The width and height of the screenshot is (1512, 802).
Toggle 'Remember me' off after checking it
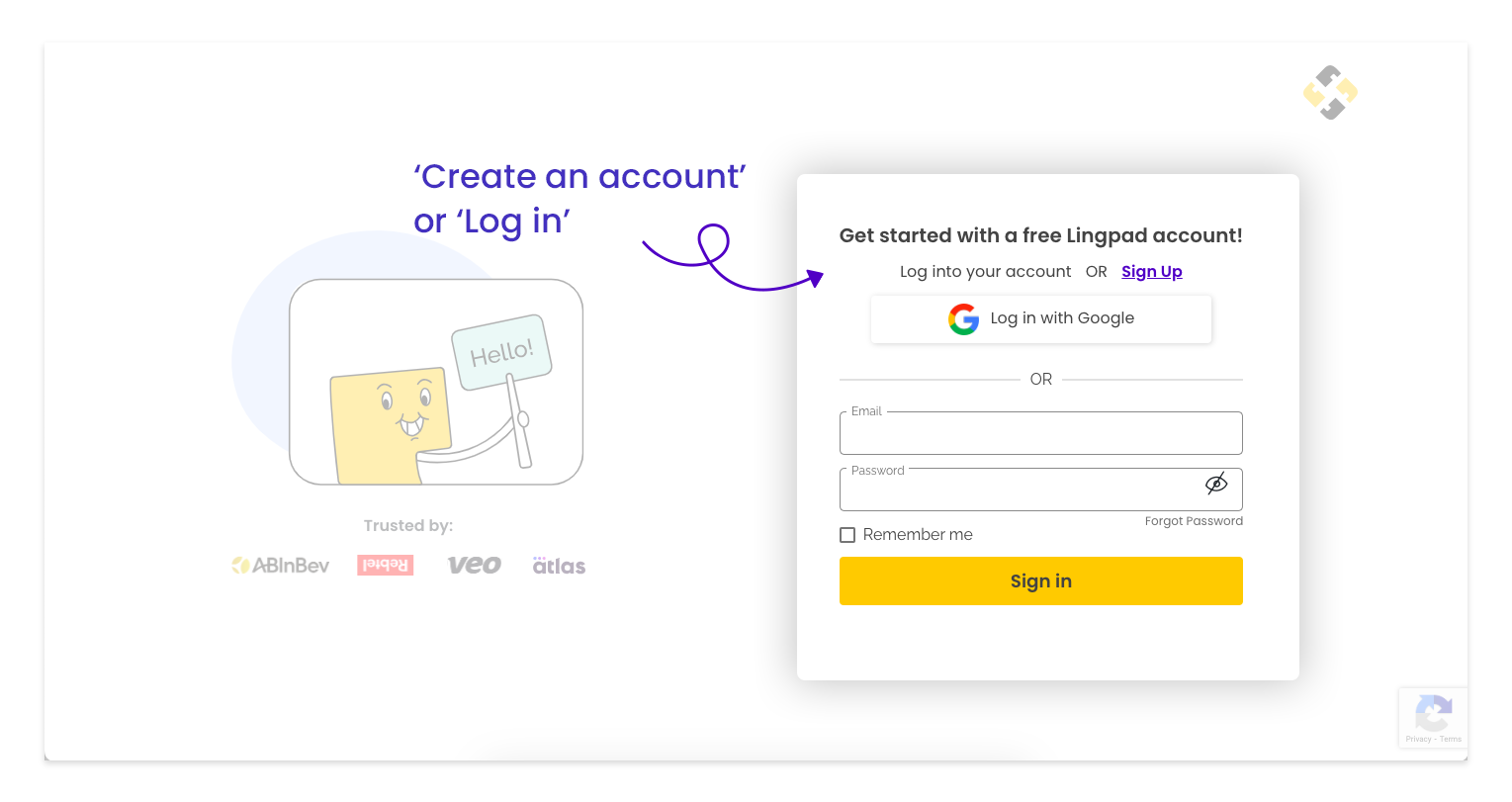847,534
